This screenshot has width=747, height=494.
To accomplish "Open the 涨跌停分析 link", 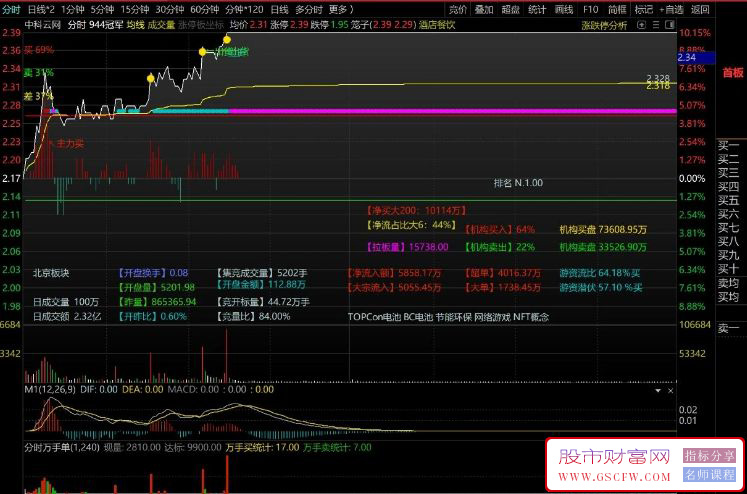I will 604,25.
